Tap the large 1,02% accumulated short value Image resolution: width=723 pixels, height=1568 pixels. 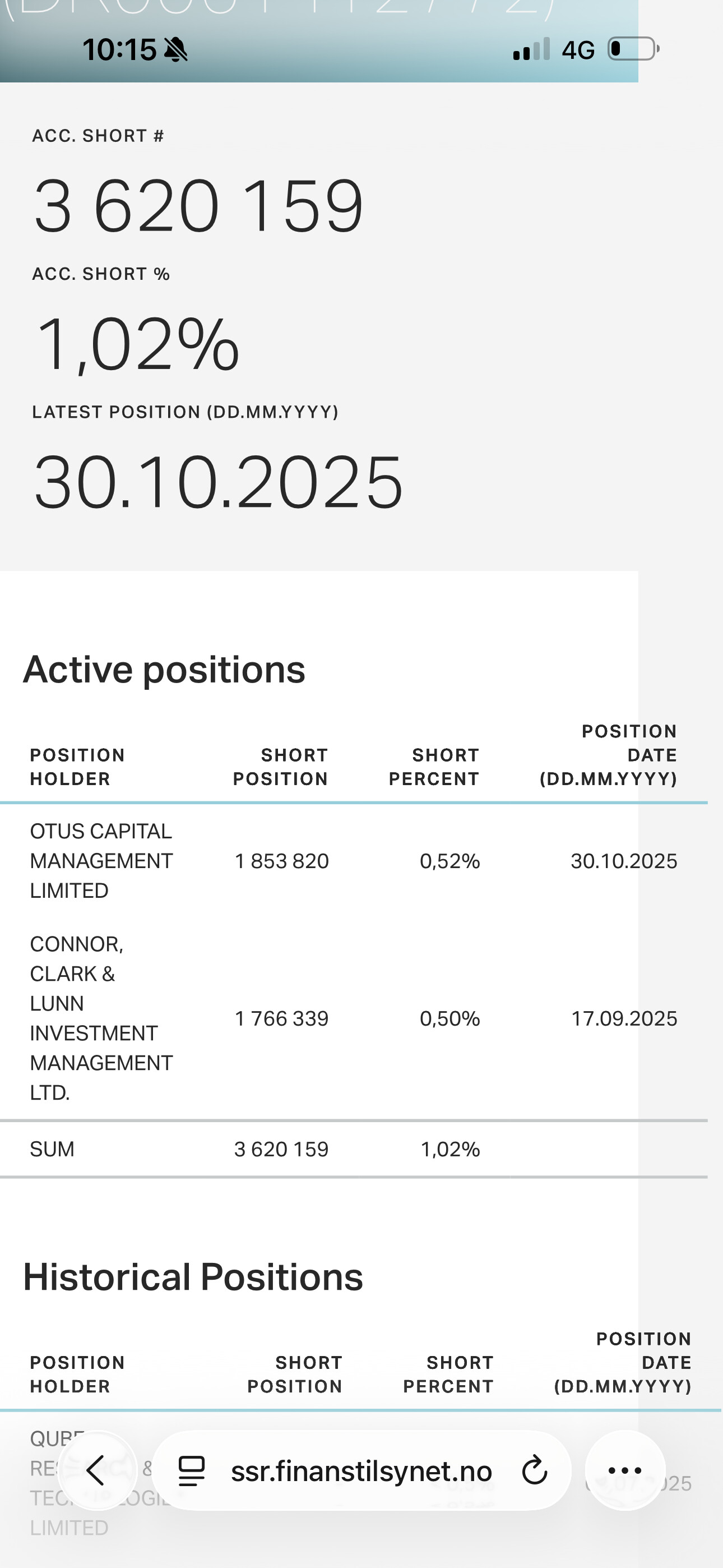[x=137, y=344]
